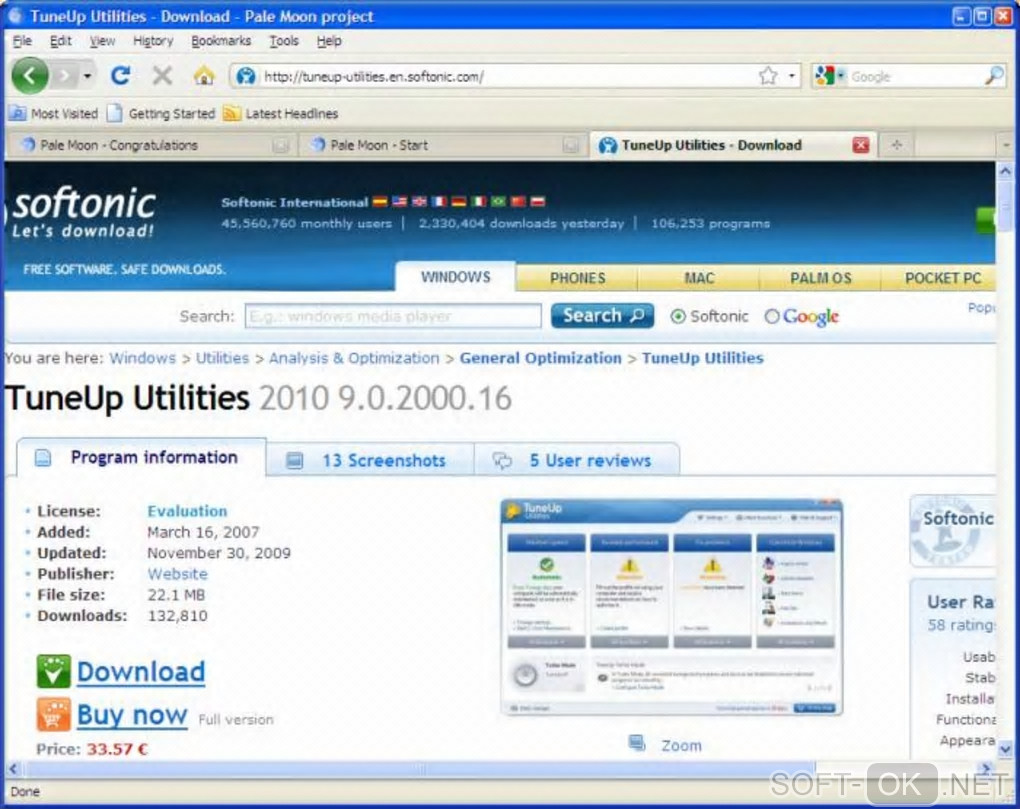This screenshot has height=809, width=1020.
Task: Follow the Analysis & Optimization breadcrumb link
Action: tap(354, 358)
